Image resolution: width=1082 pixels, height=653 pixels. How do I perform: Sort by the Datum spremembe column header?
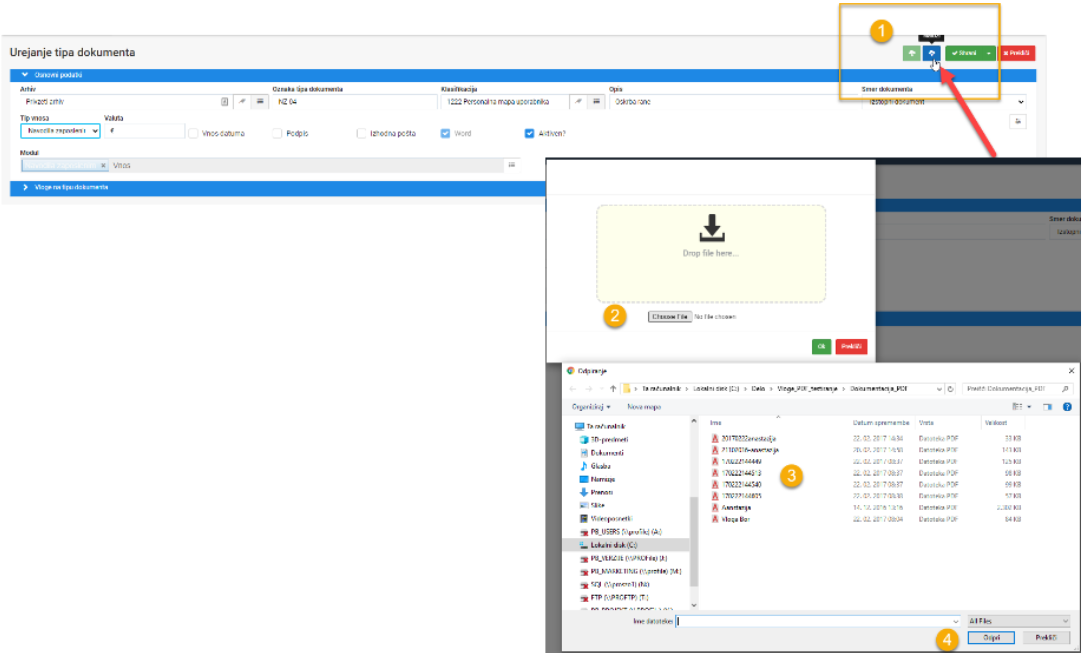coord(881,422)
